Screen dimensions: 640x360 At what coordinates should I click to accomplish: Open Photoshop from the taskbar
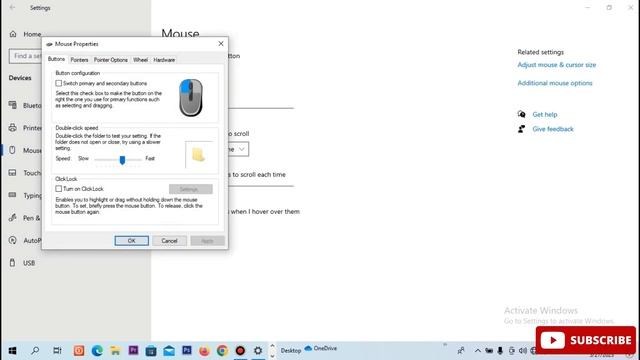[x=187, y=350]
